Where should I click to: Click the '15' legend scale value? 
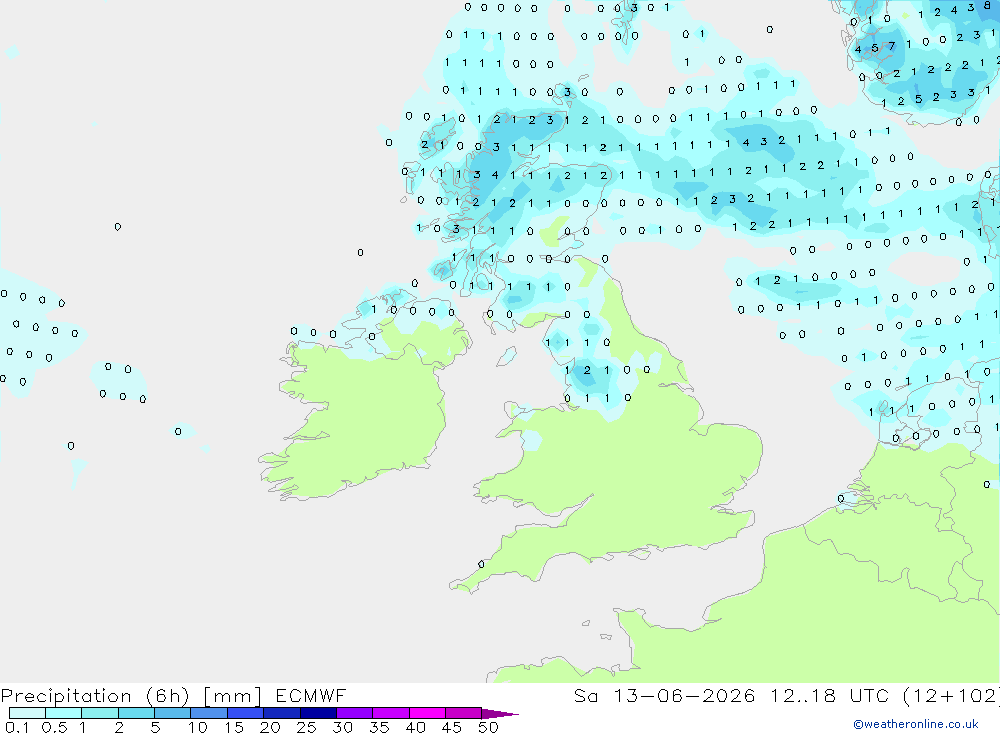pos(233,727)
